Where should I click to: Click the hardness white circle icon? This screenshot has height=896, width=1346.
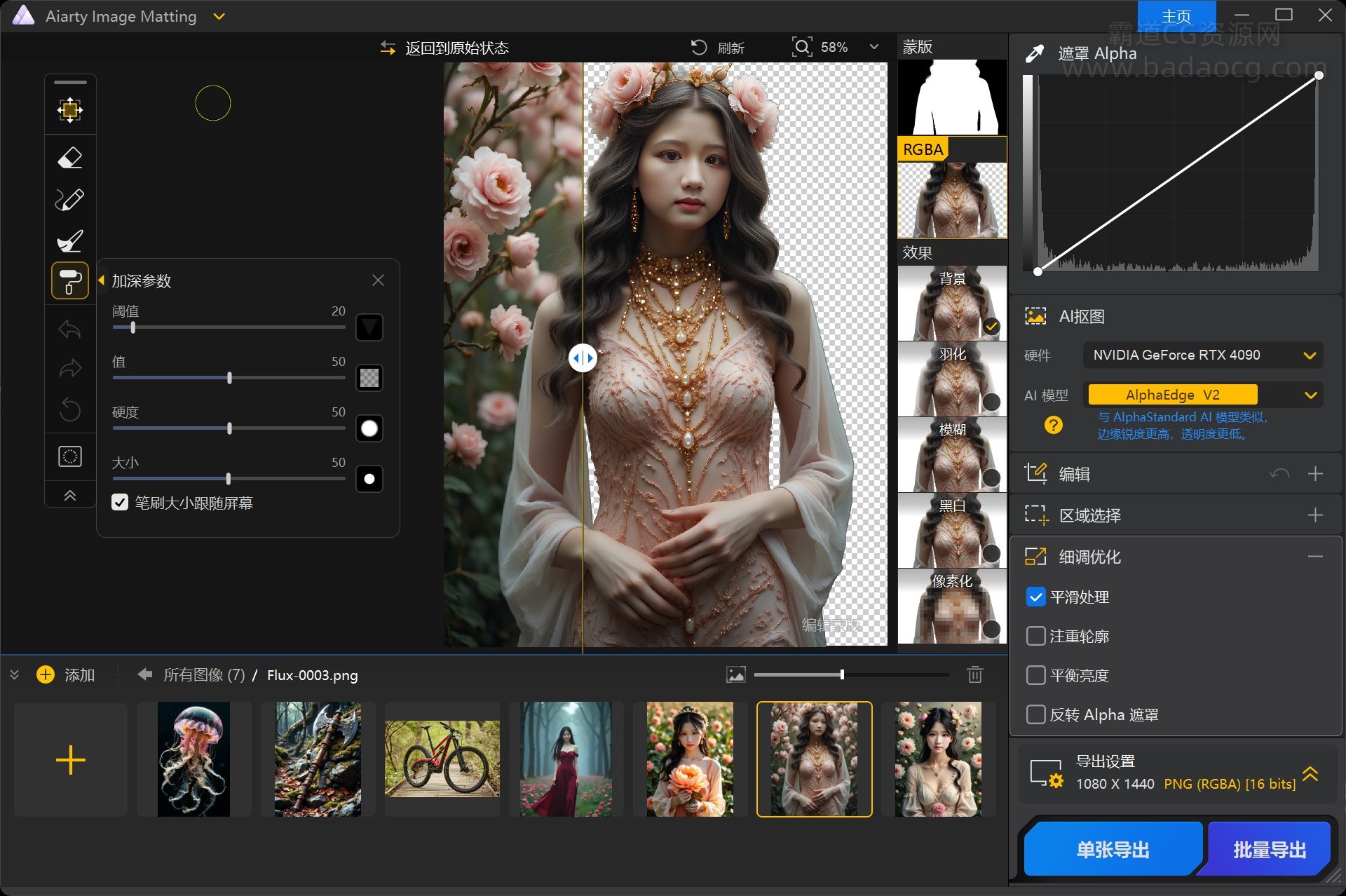point(369,428)
